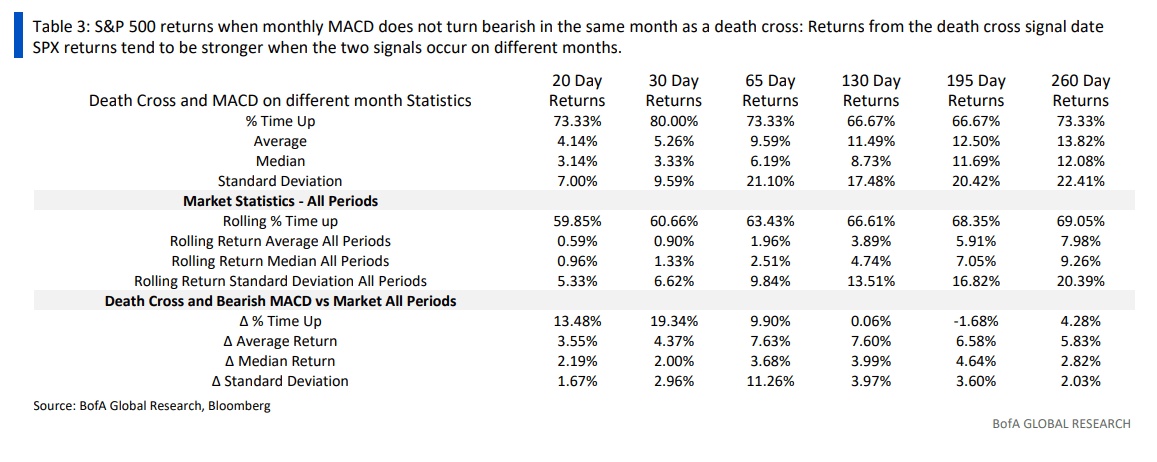Image resolution: width=1157 pixels, height=462 pixels.
Task: Click the 80.00% value in the table
Action: tap(673, 121)
